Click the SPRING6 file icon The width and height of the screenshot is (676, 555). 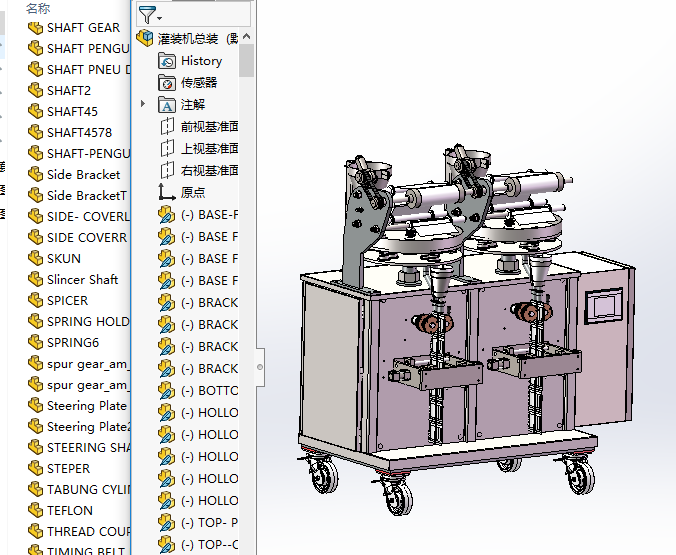35,342
